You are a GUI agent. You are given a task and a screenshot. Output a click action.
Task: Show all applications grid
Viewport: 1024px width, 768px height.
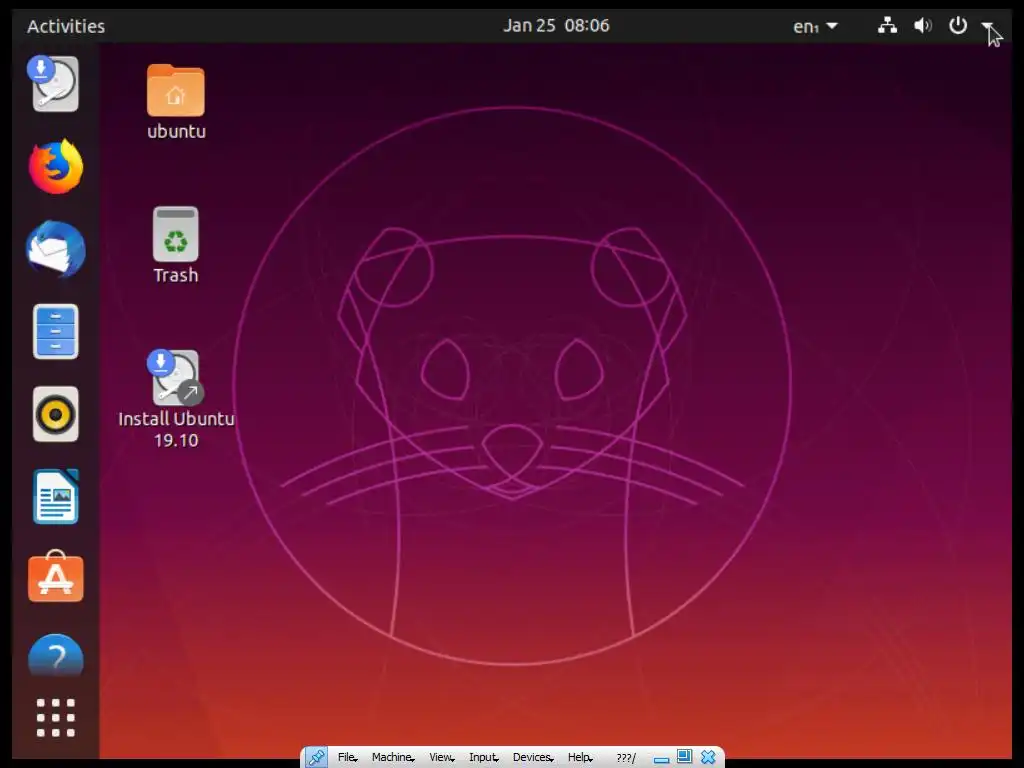coord(56,718)
